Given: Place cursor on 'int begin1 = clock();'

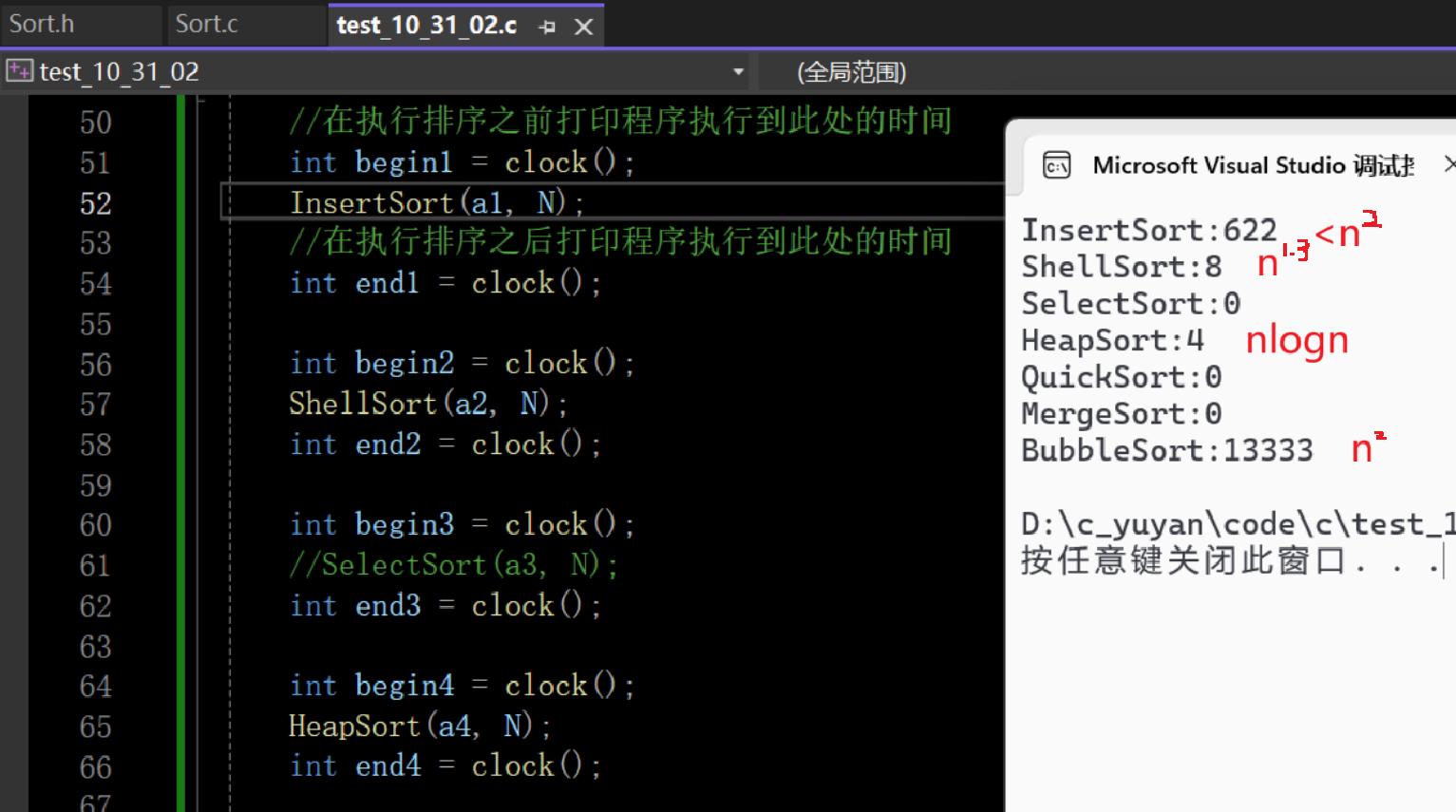Looking at the screenshot, I should (x=463, y=162).
